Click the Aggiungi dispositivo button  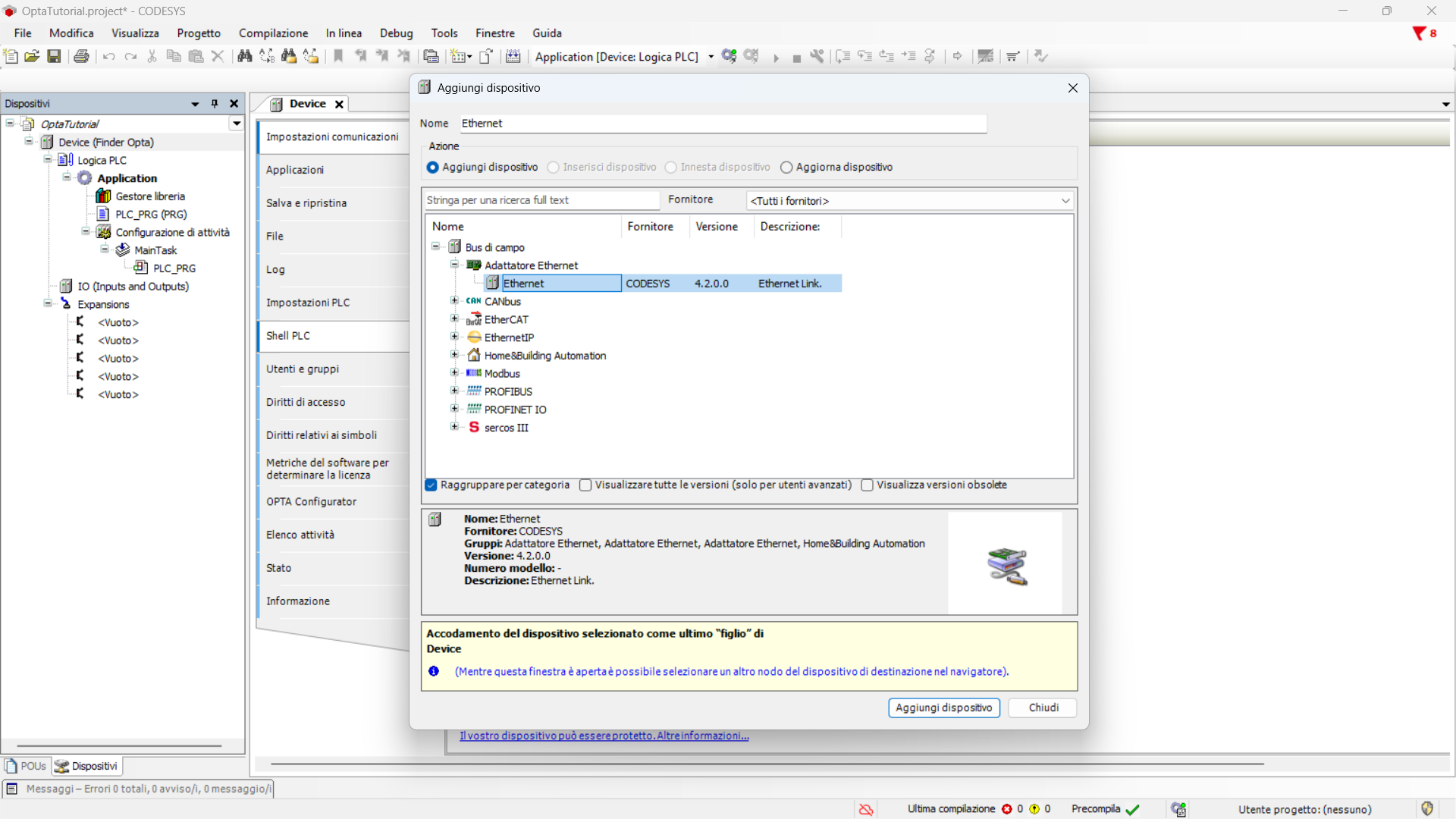click(943, 708)
